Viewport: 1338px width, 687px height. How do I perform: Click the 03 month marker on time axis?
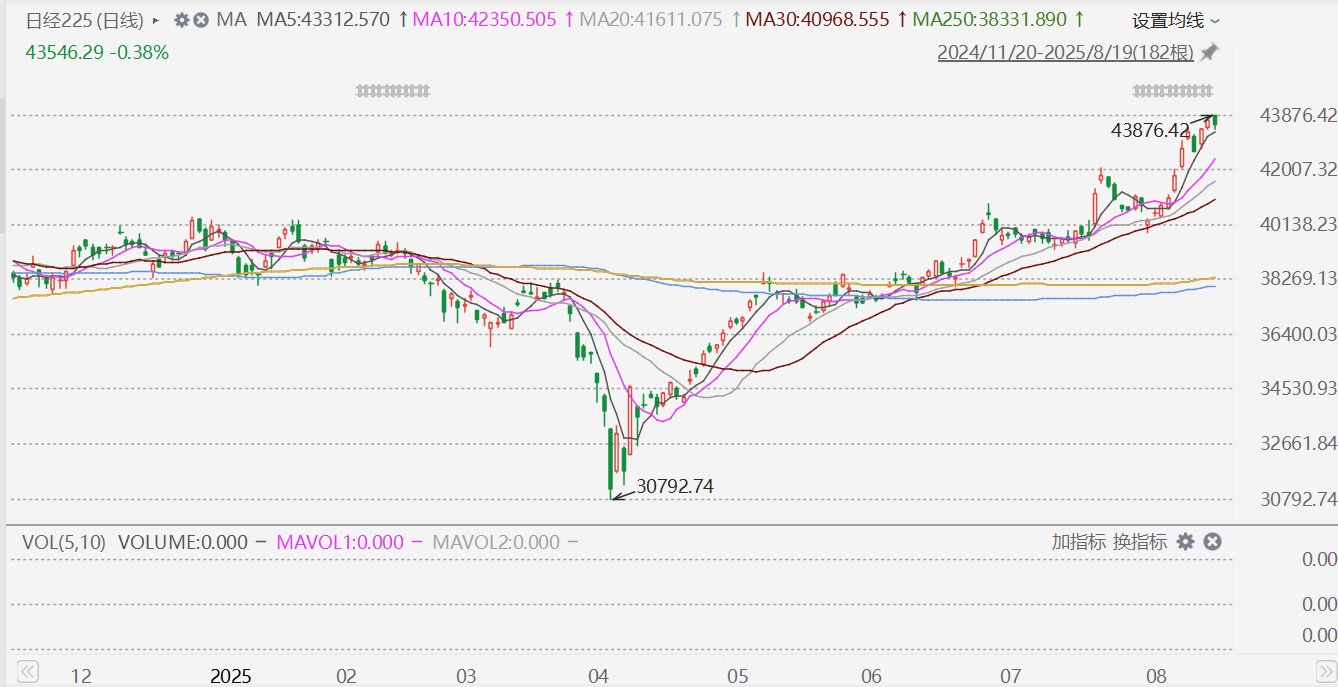point(465,676)
